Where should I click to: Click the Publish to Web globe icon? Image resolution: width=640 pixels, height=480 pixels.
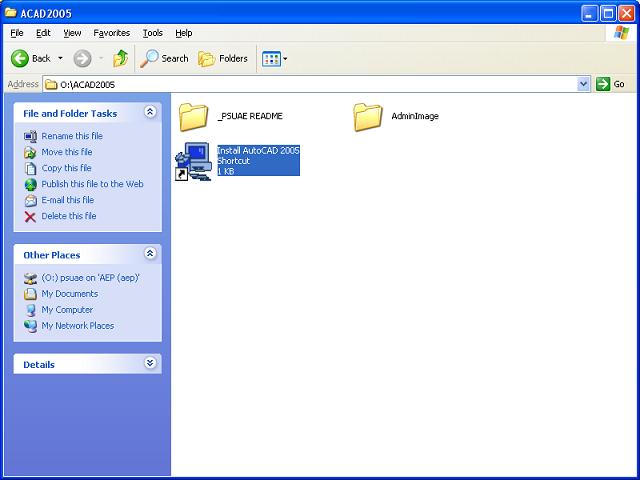(30, 184)
